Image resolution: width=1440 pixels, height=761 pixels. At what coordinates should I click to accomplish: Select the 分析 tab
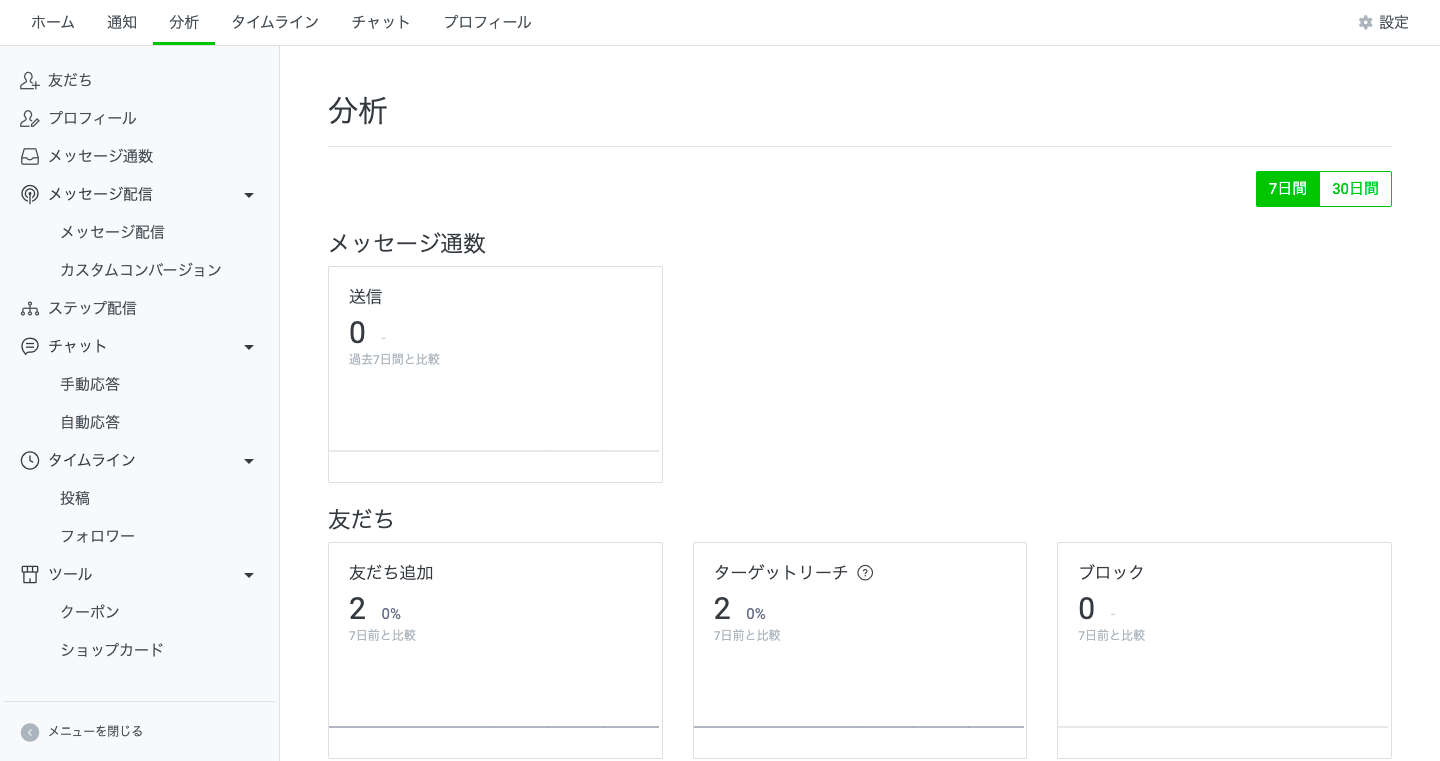[184, 22]
